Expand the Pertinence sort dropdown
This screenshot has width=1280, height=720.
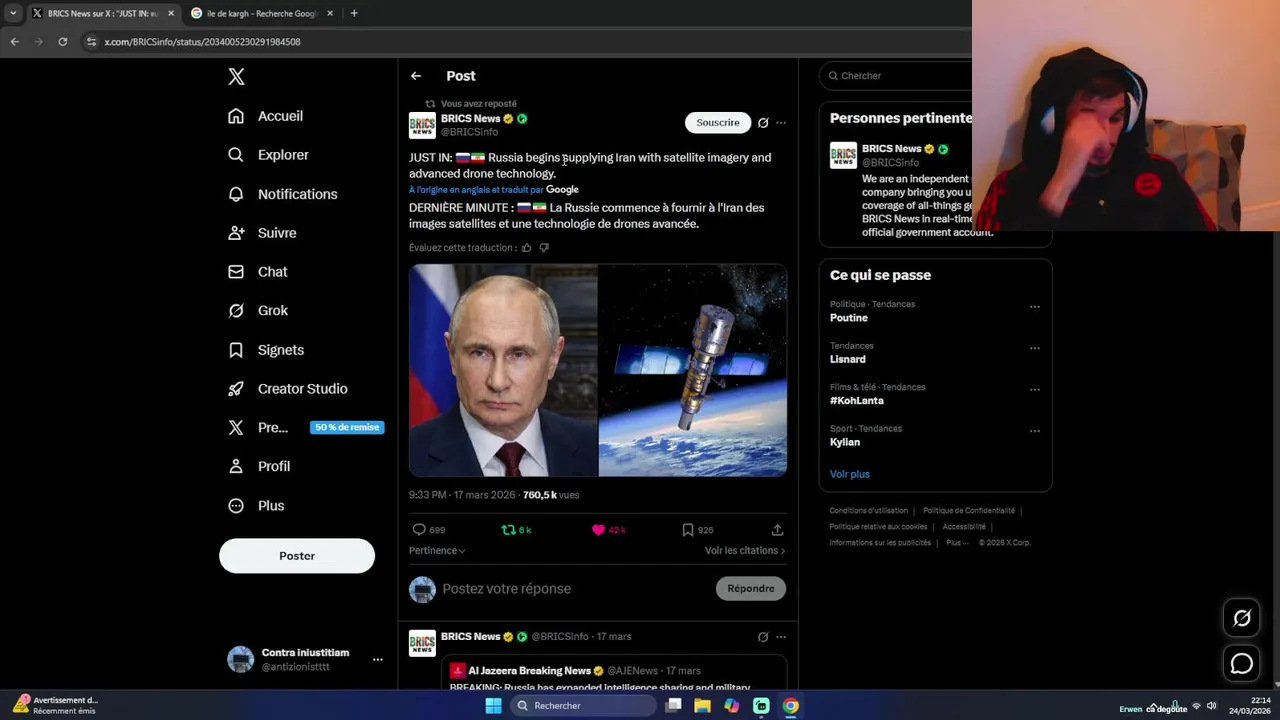[437, 550]
